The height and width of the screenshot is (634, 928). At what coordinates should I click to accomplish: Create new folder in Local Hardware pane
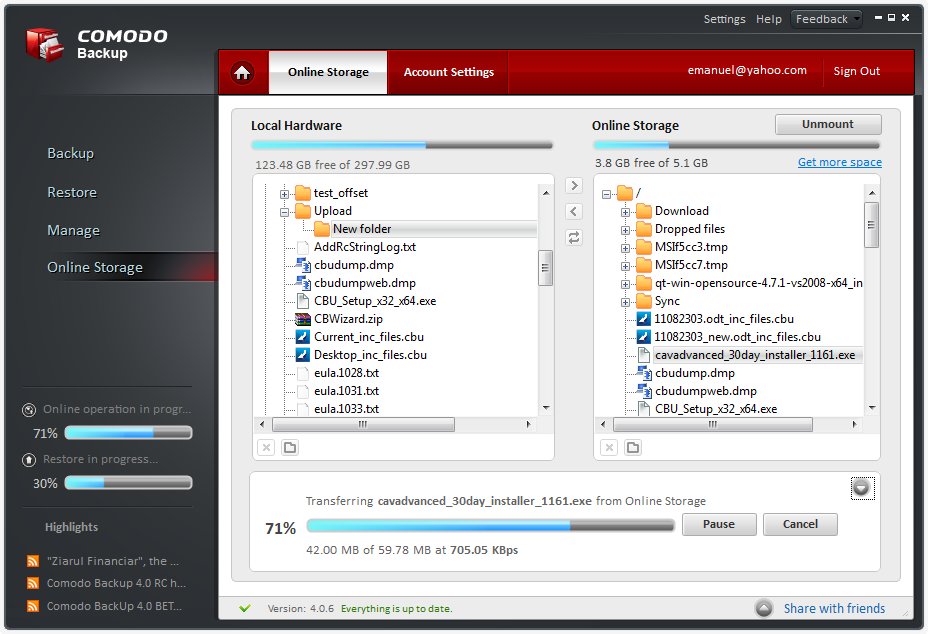click(289, 448)
